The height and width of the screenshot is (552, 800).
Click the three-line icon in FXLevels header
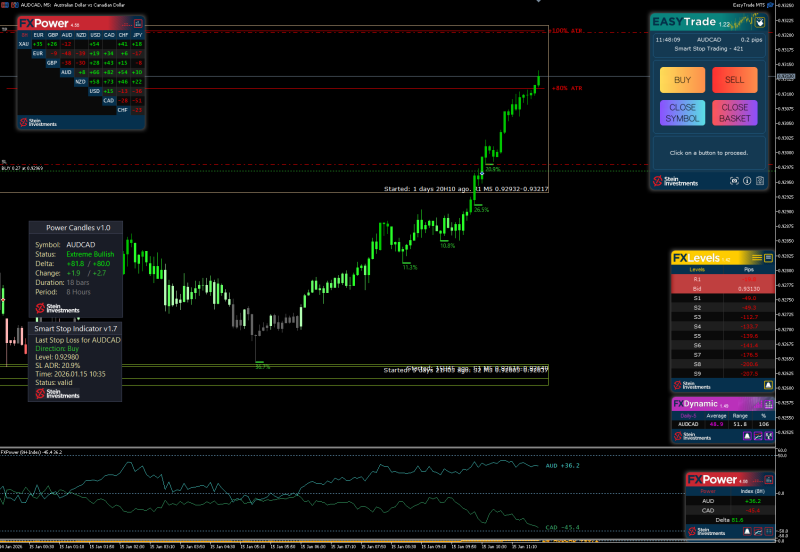pos(757,258)
